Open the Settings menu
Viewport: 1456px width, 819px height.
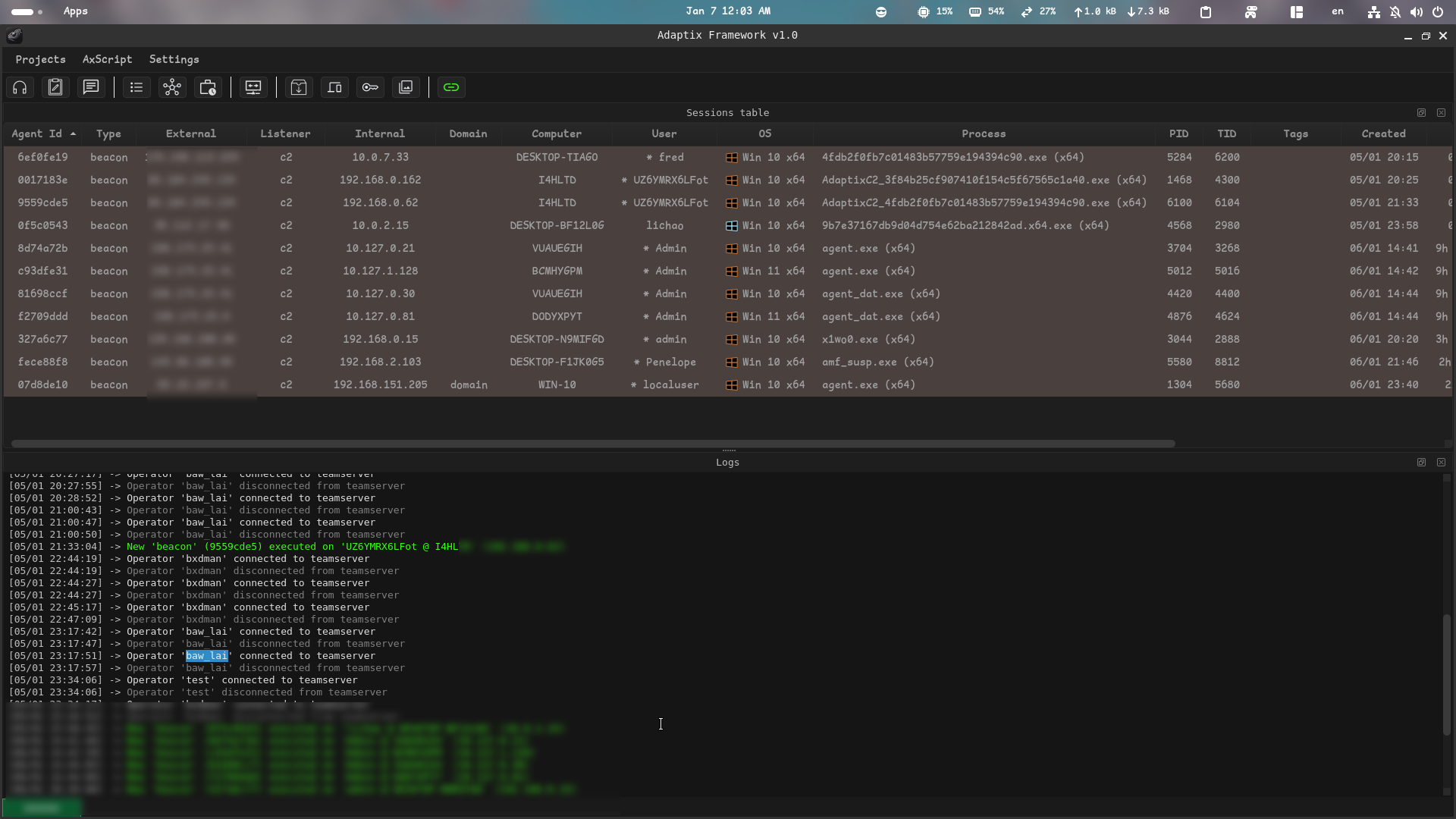coord(174,59)
